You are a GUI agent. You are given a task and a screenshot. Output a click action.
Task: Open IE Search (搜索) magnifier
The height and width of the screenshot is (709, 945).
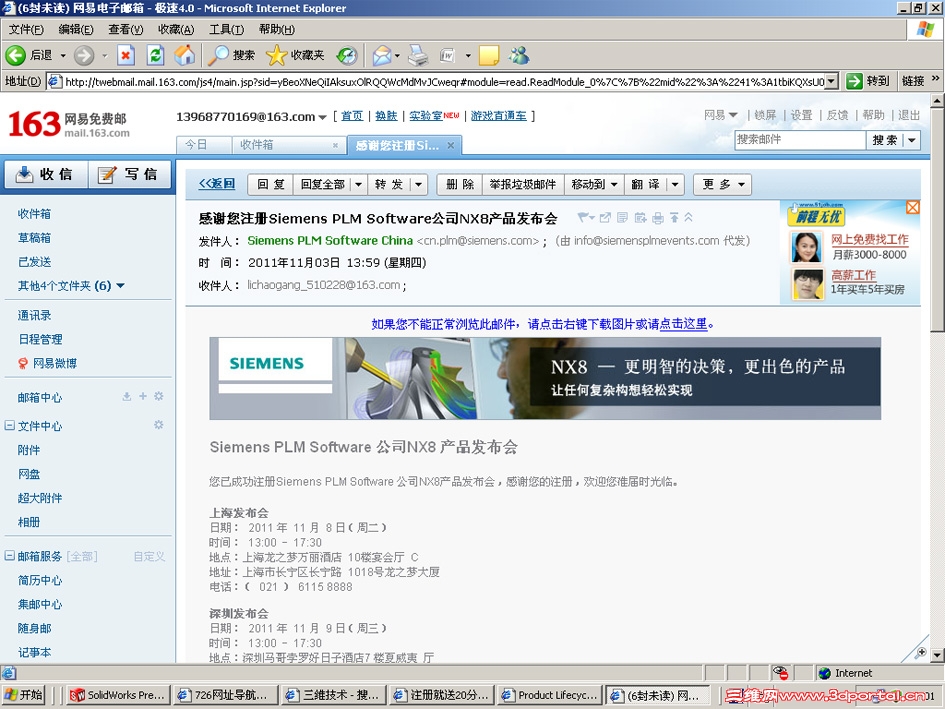coord(231,55)
